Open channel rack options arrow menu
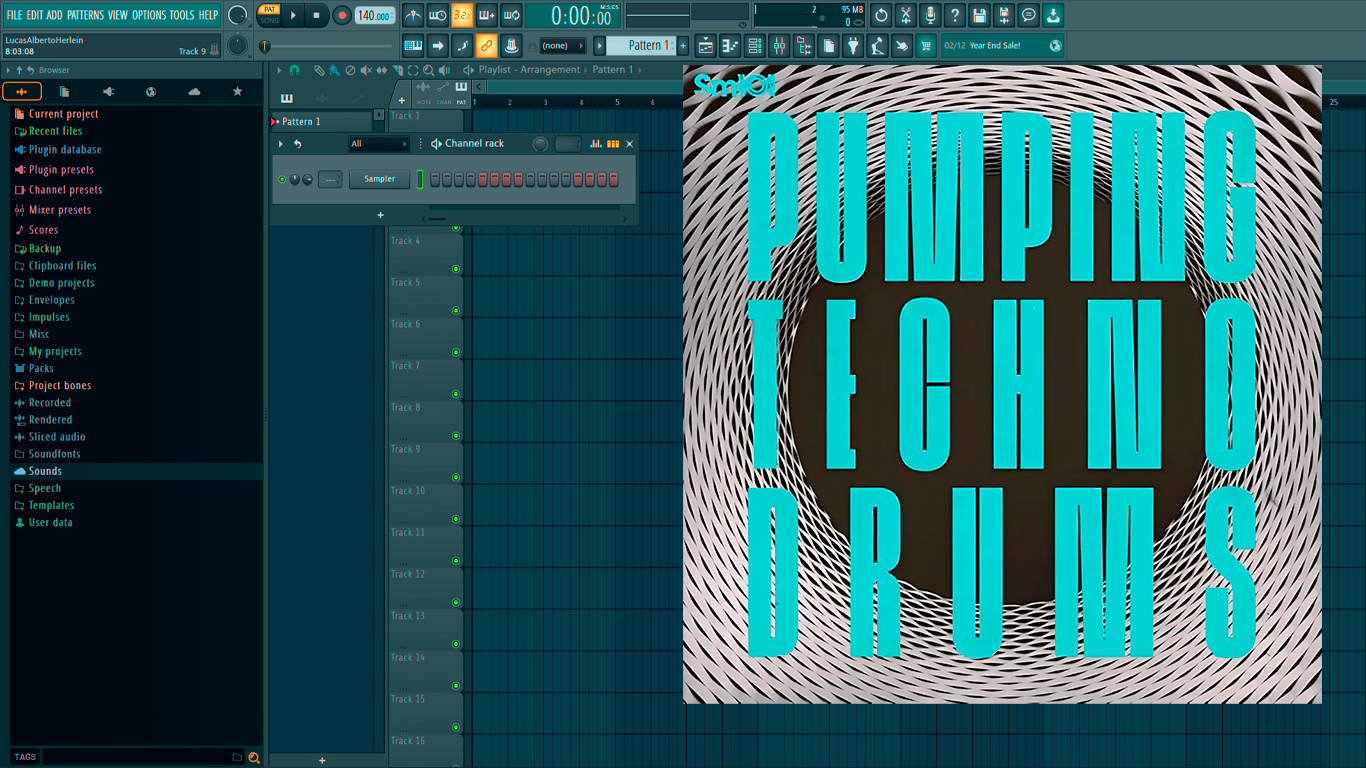Viewport: 1366px width, 768px height. [281, 144]
